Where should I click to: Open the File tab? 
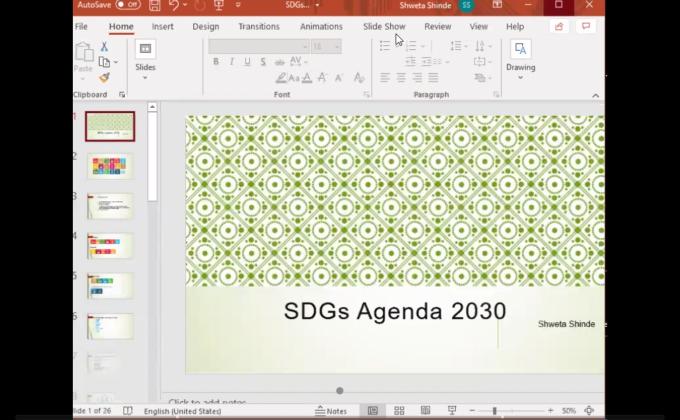pos(81,26)
